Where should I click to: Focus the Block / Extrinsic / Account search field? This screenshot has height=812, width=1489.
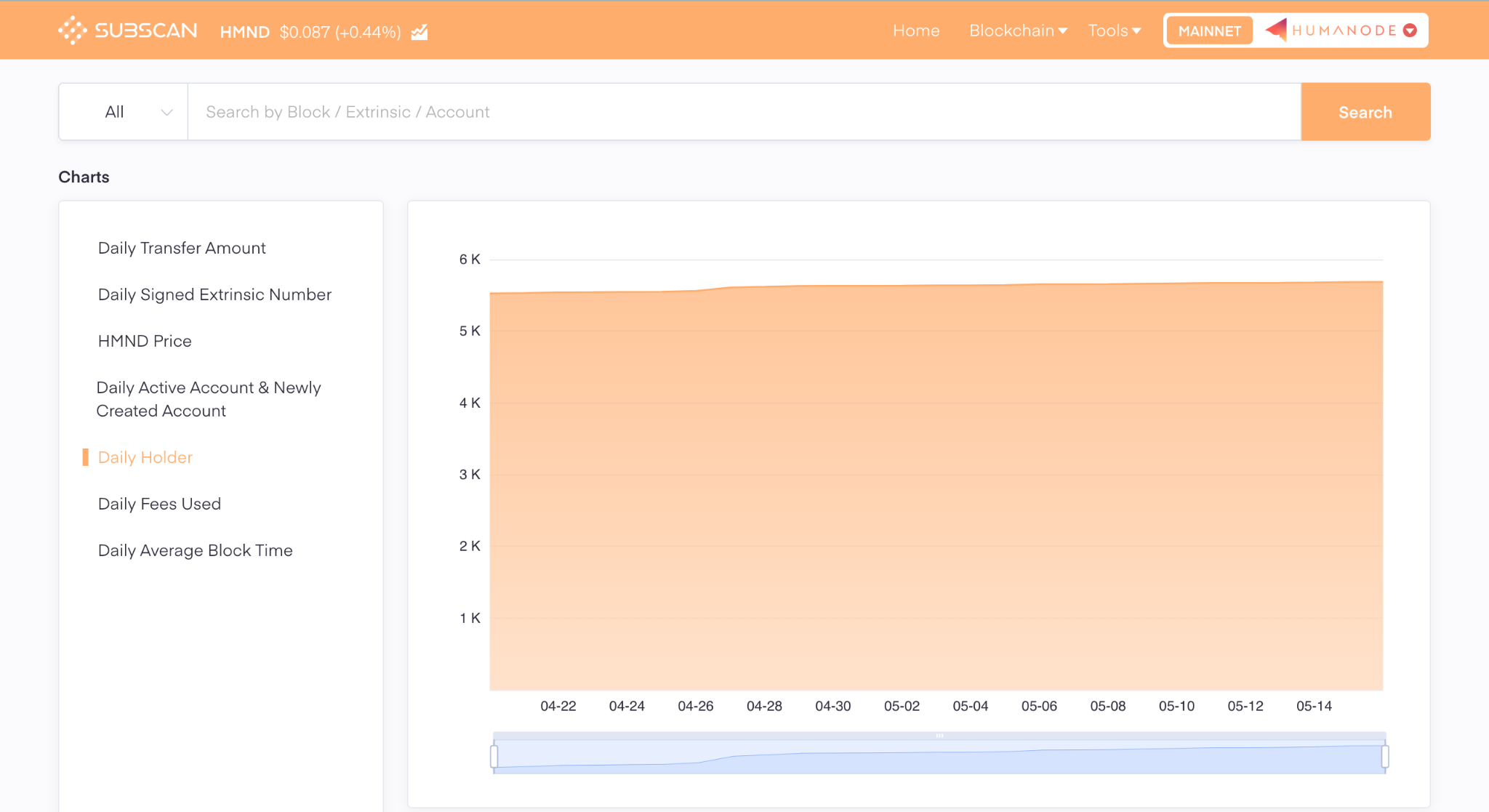point(744,112)
